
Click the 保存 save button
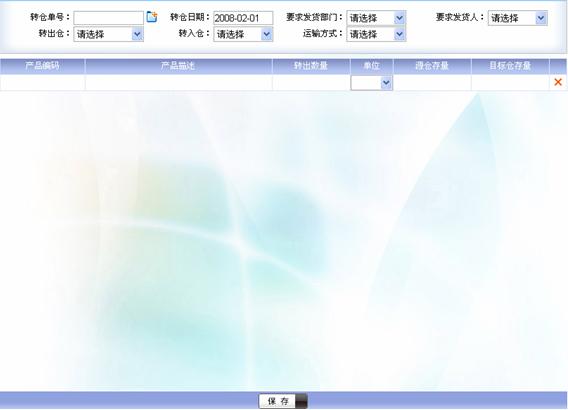pos(283,401)
